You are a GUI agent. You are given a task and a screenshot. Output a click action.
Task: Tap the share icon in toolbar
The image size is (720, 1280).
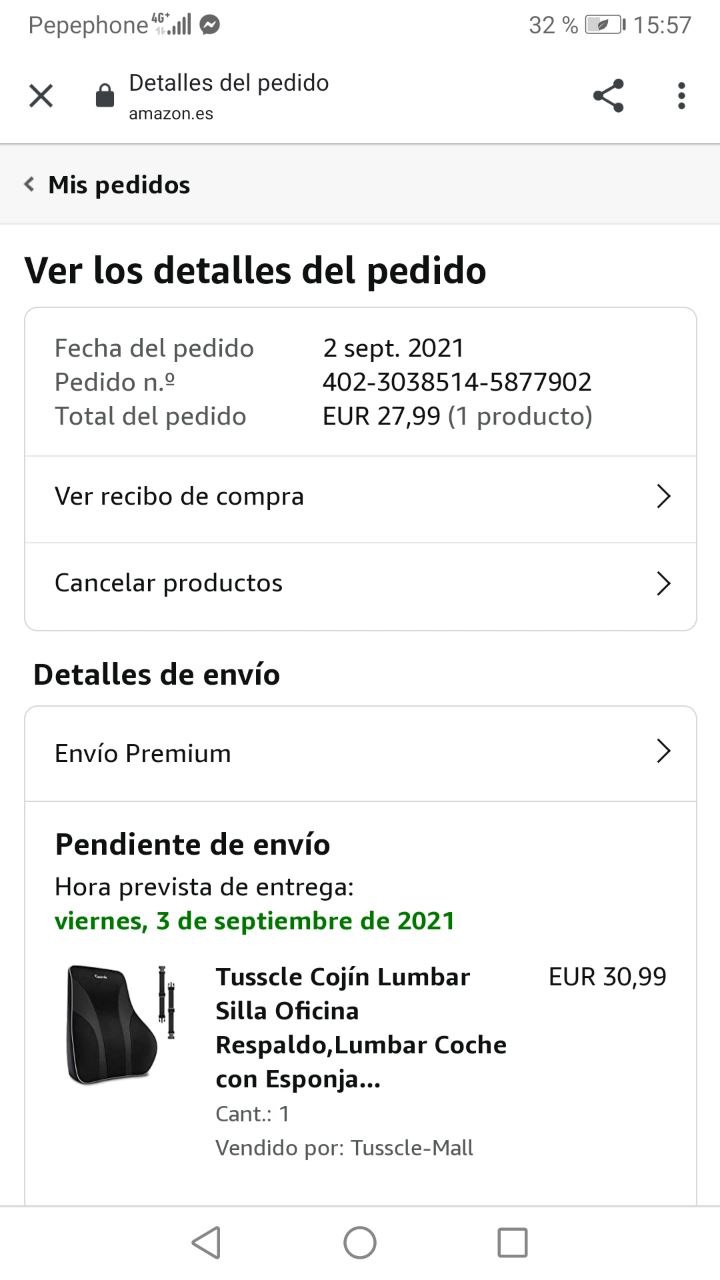tap(608, 96)
